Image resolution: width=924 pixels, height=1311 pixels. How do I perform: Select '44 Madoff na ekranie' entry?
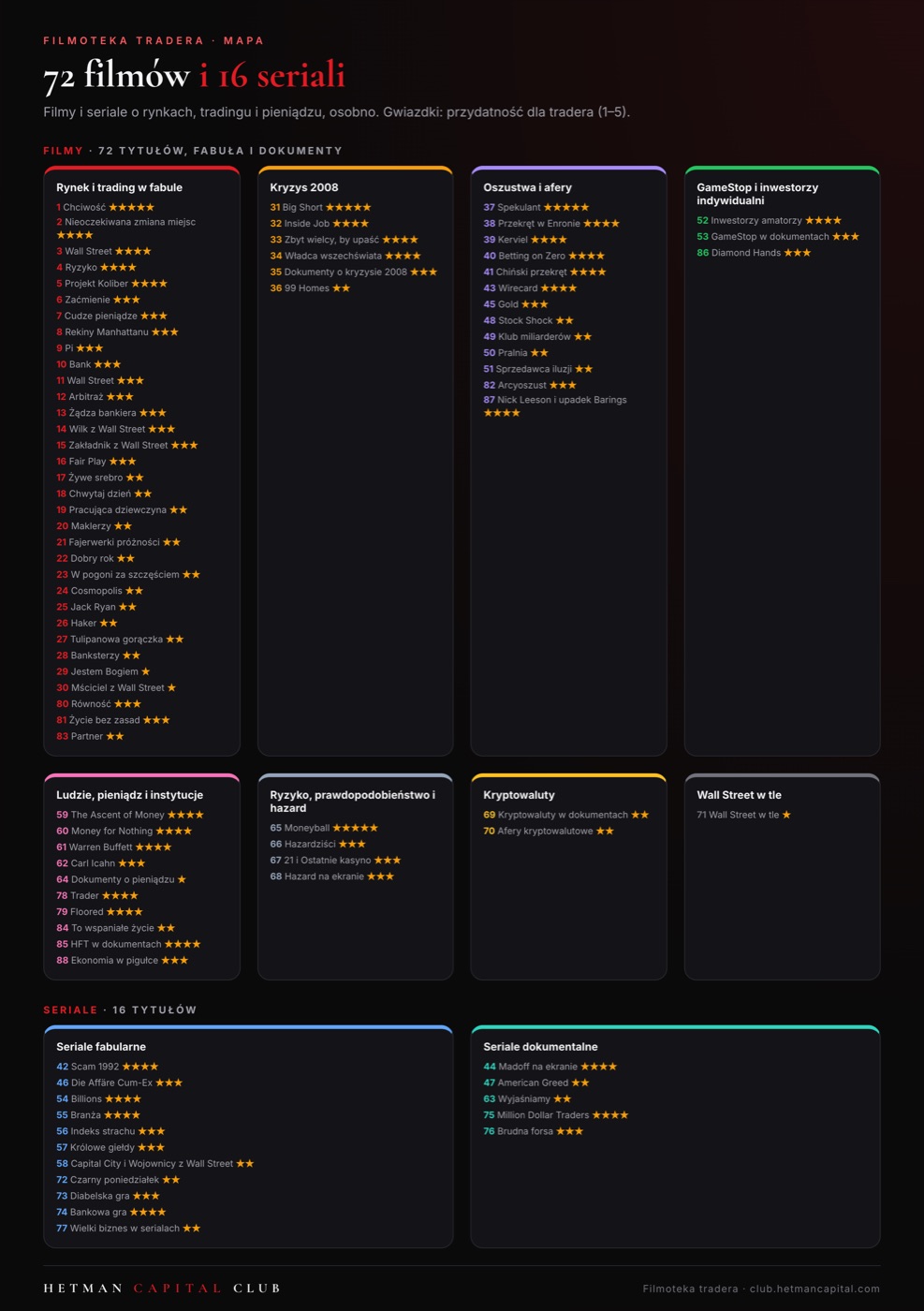click(550, 1067)
